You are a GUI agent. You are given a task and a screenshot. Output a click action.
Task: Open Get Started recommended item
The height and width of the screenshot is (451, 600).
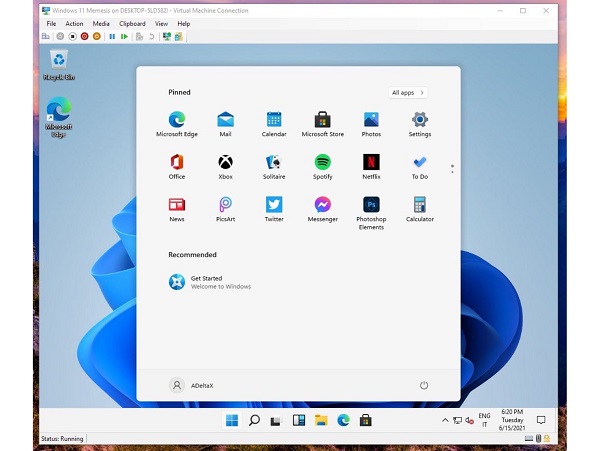210,282
